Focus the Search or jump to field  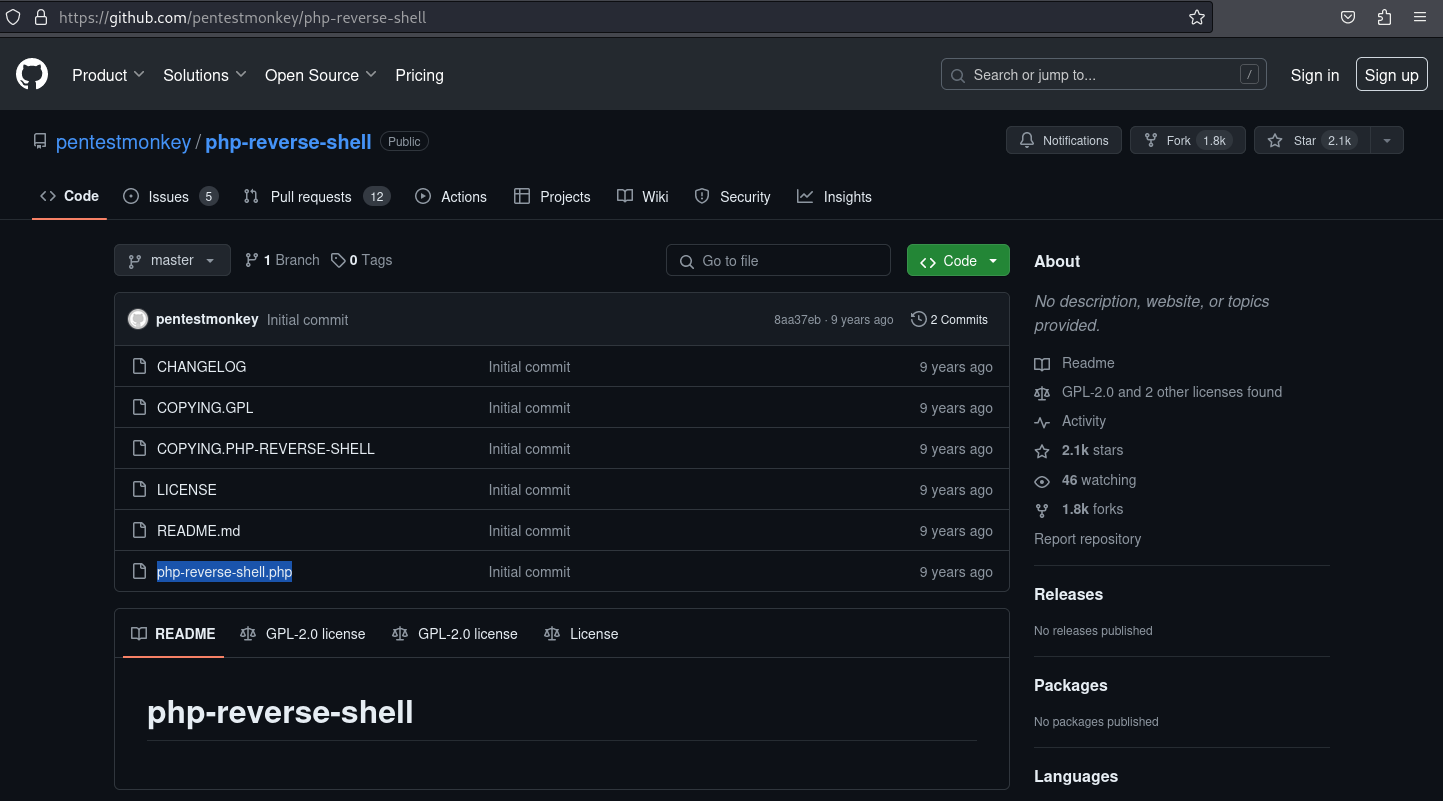(1104, 74)
